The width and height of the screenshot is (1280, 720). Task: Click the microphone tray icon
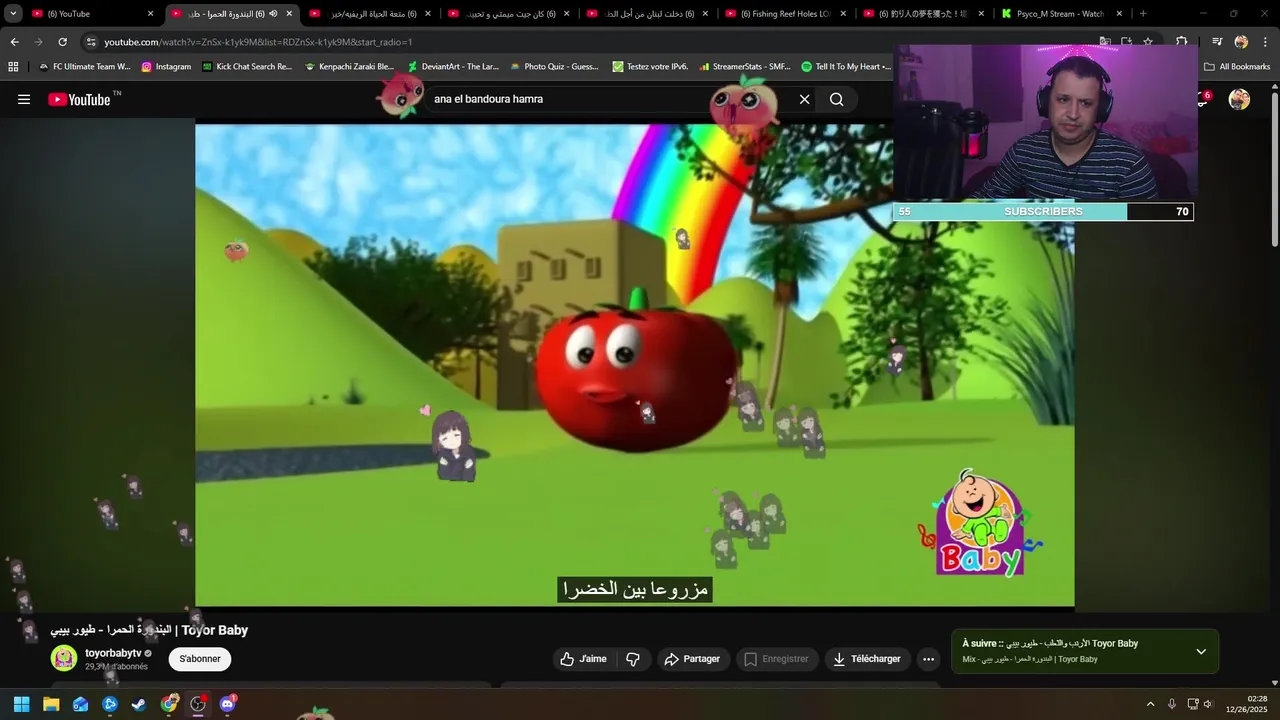(x=1172, y=704)
